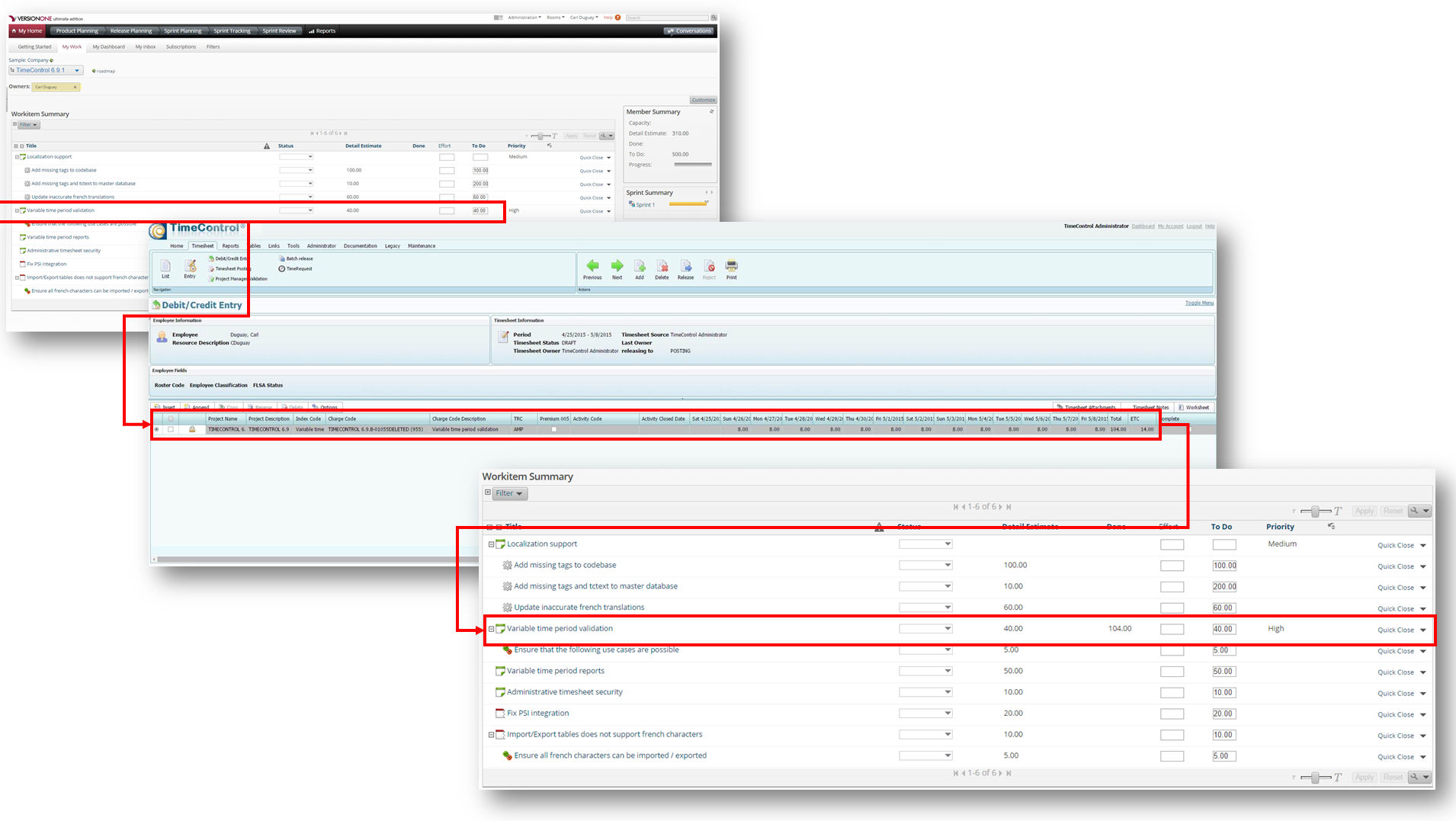This screenshot has width=1456, height=821.
Task: Open the Sprint 1 link in Sprint Summary
Action: coord(644,204)
